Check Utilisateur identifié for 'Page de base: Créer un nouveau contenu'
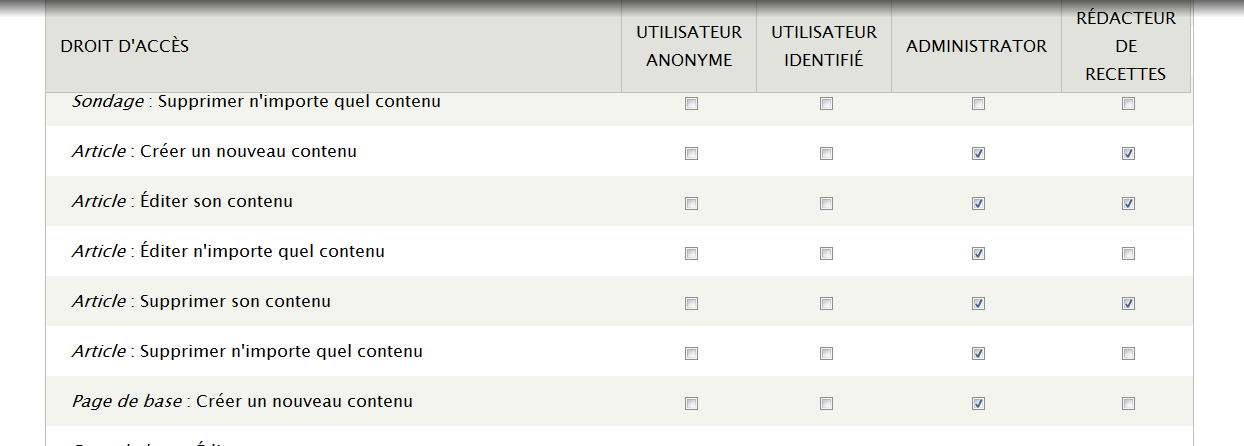The width and height of the screenshot is (1244, 446). point(826,404)
